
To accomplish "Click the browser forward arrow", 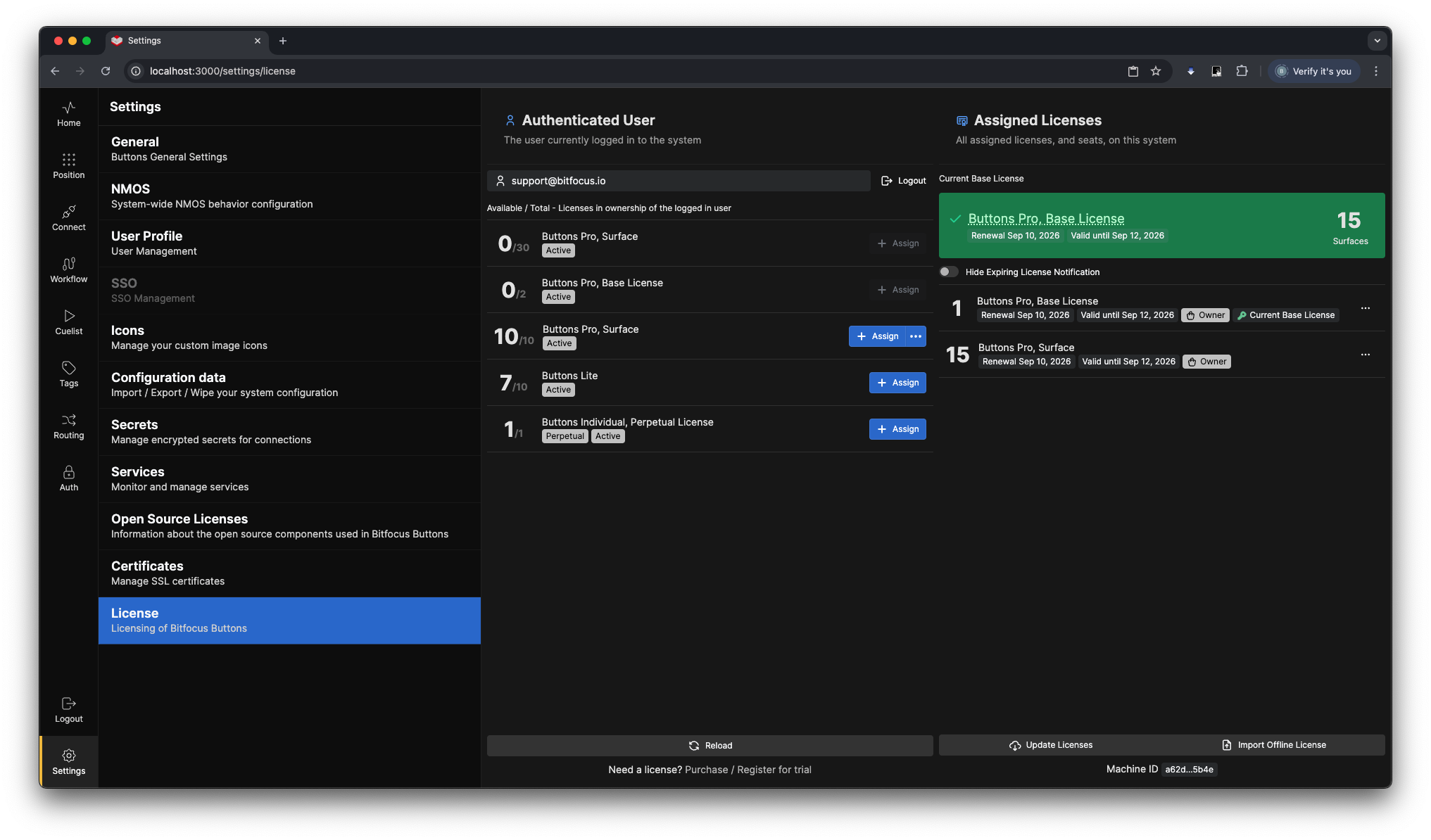I will (80, 71).
